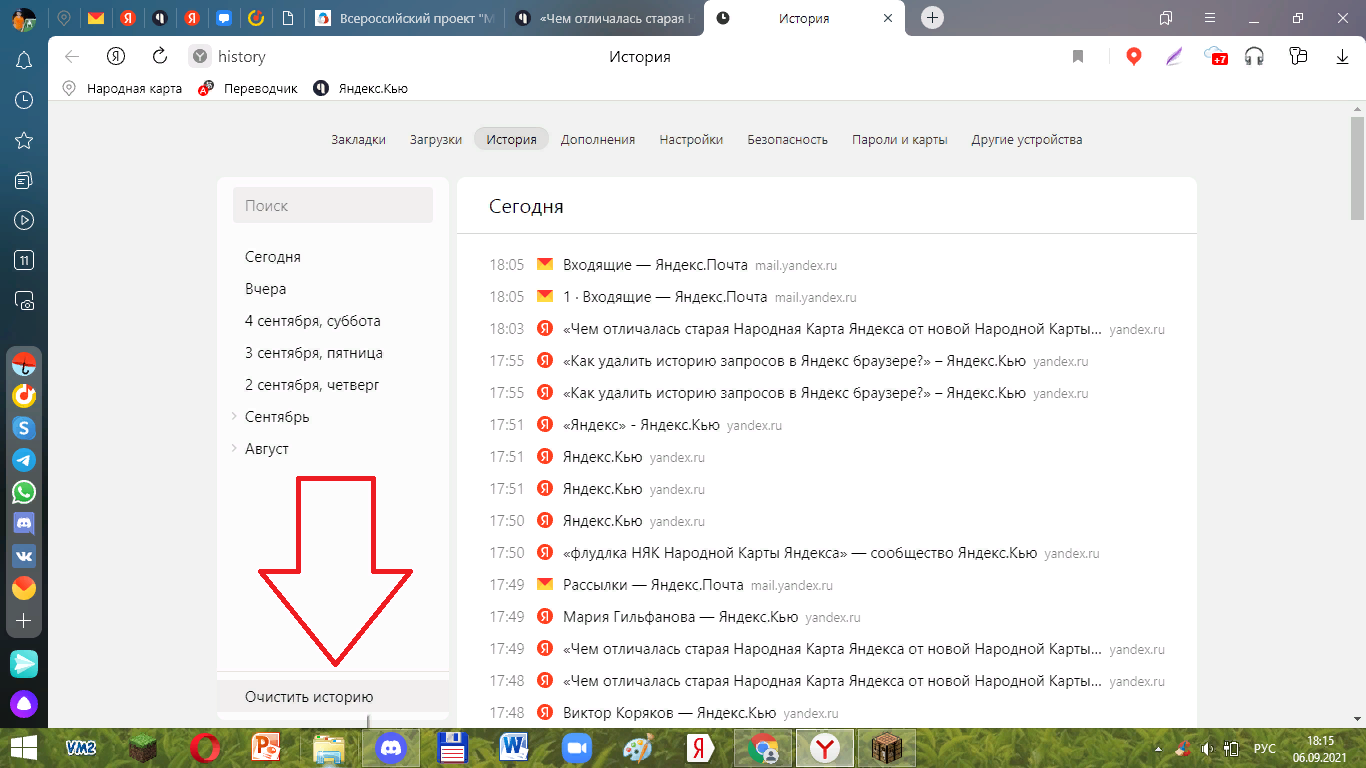Viewport: 1366px width, 768px height.
Task: Open Народная карта bookmark
Action: [x=122, y=88]
